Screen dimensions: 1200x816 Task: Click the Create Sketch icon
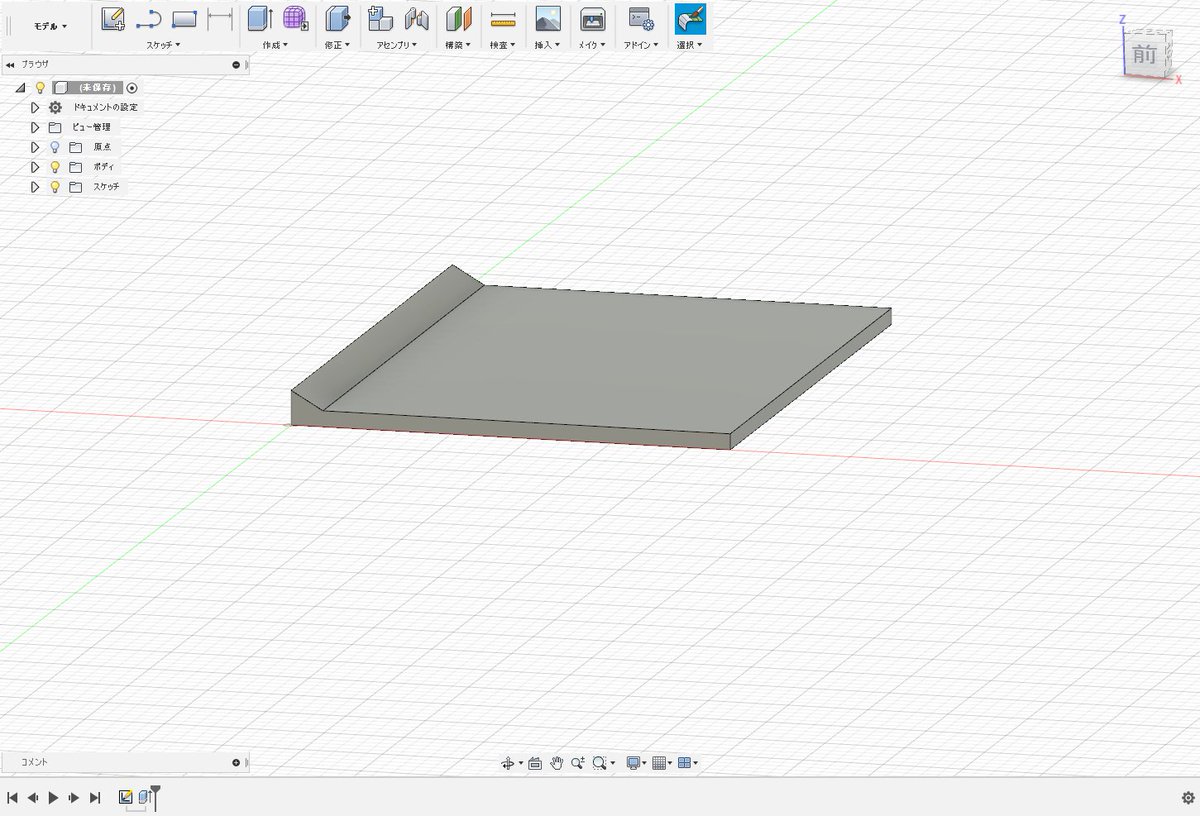113,18
